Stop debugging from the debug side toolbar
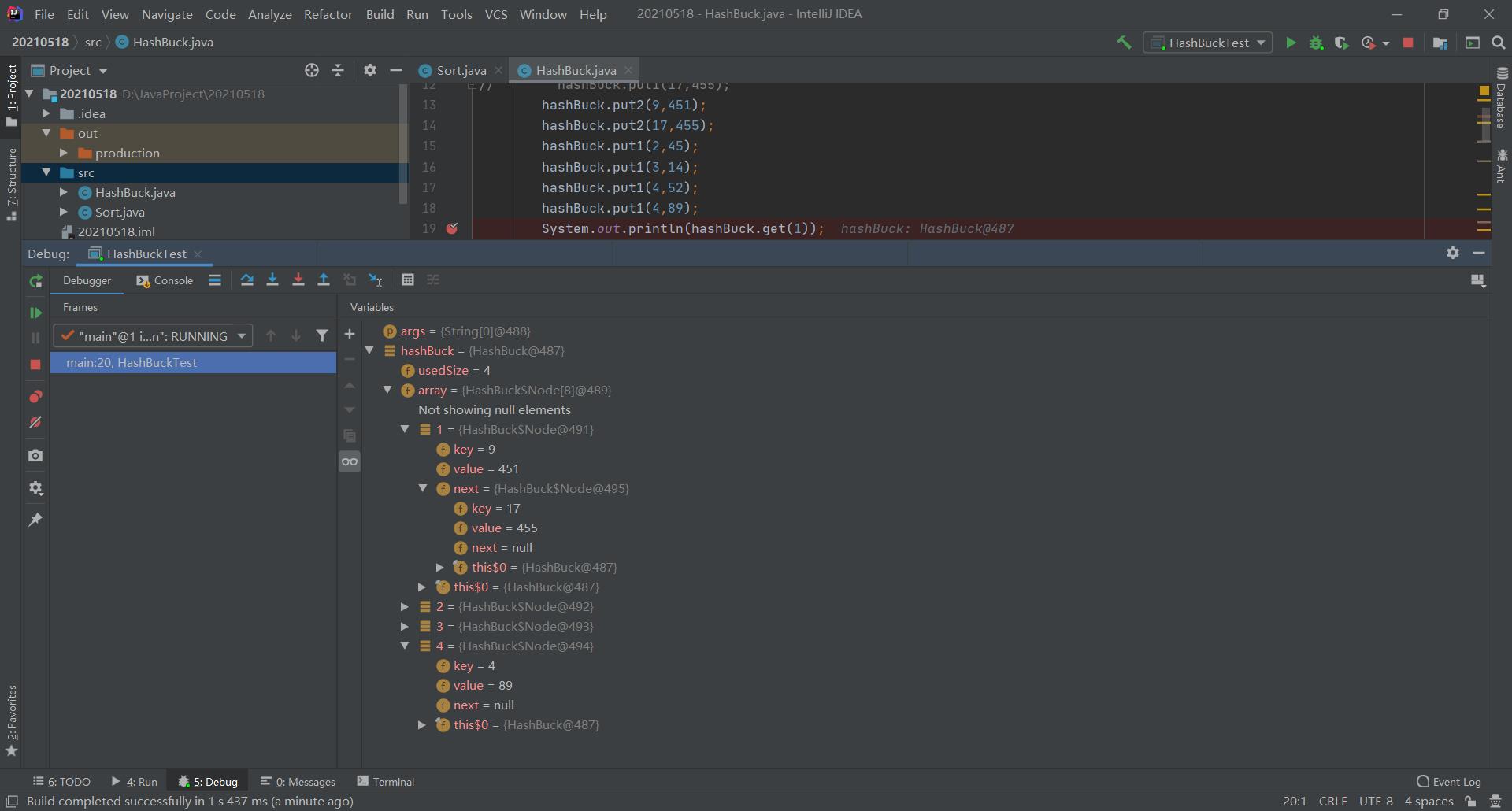Image resolution: width=1512 pixels, height=811 pixels. click(x=35, y=365)
